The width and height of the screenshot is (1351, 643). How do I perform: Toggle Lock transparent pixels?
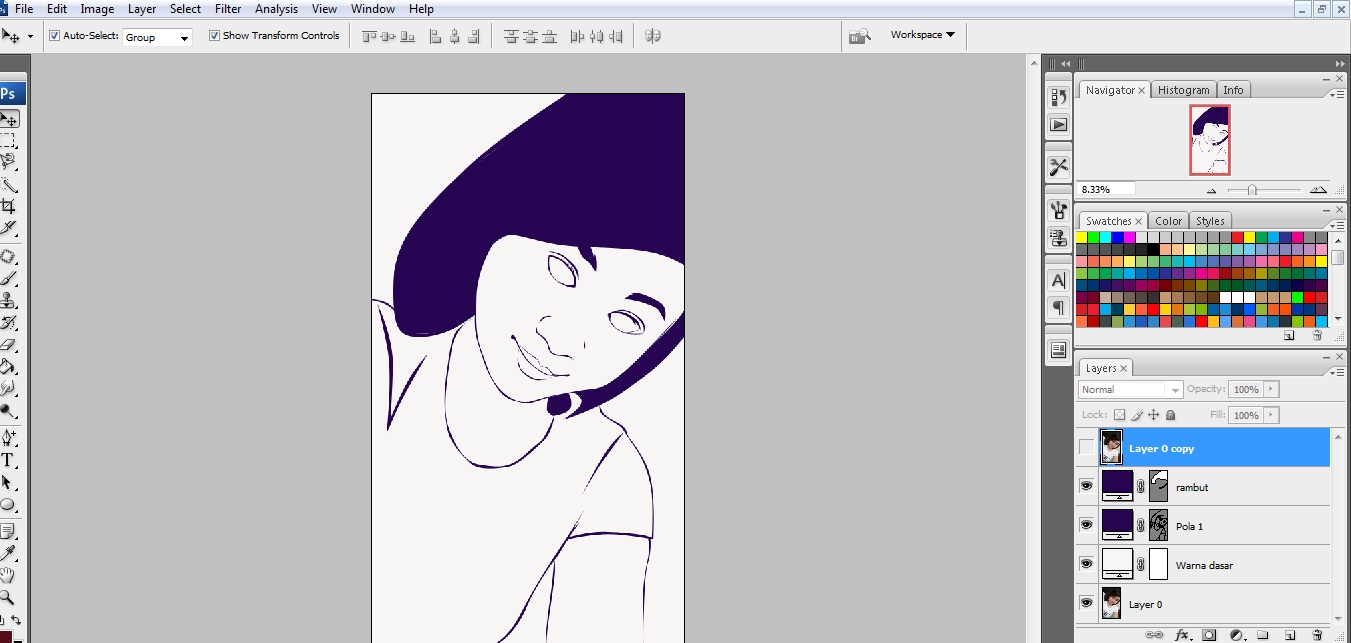click(1119, 414)
